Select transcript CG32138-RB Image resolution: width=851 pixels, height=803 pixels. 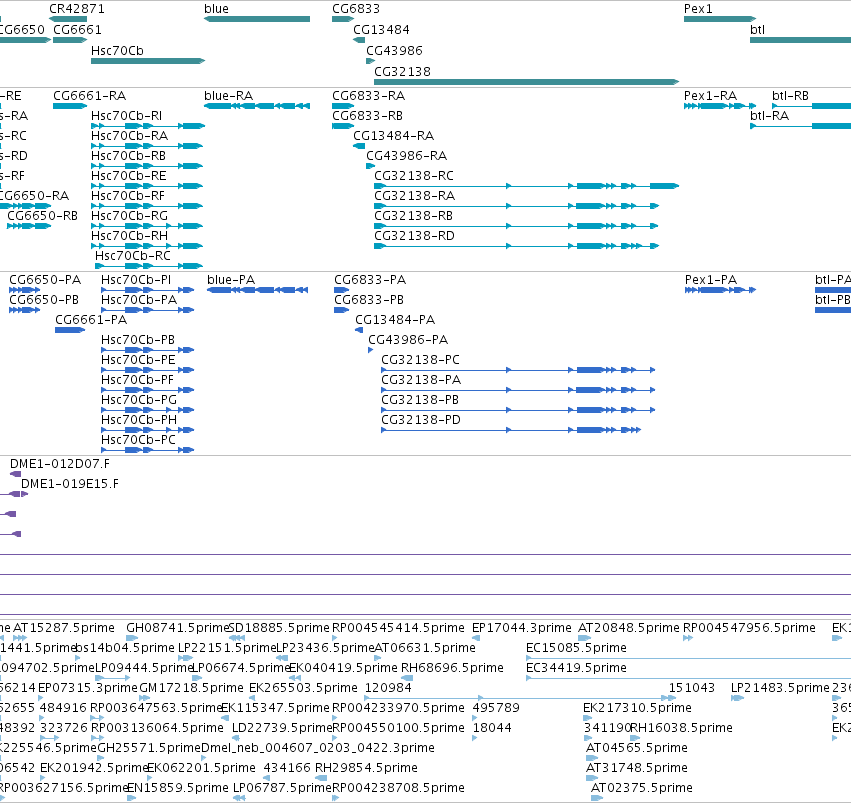pyautogui.click(x=517, y=226)
